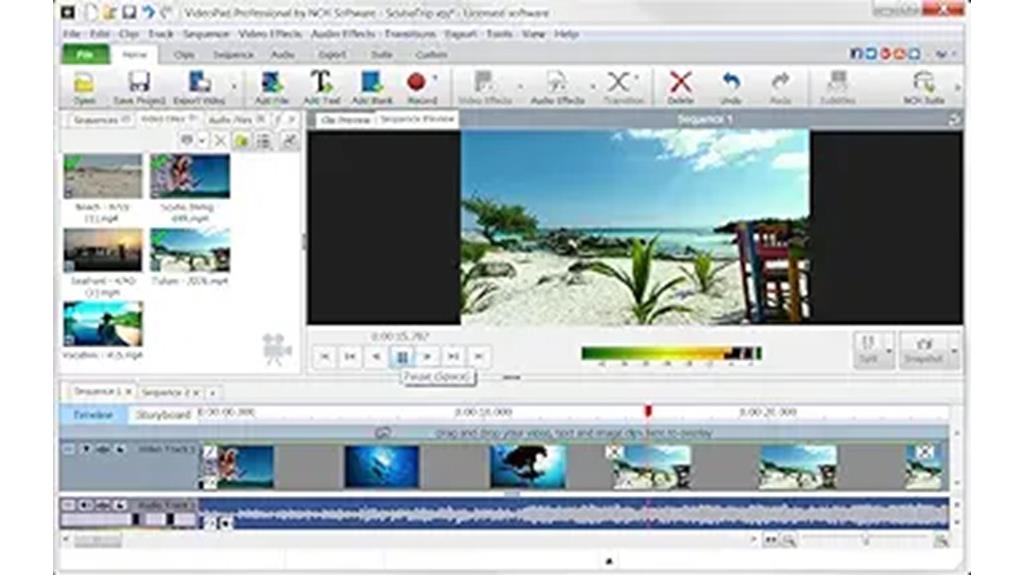The height and width of the screenshot is (575, 1024).
Task: Detach the sequence preview window icon
Action: pos(954,119)
